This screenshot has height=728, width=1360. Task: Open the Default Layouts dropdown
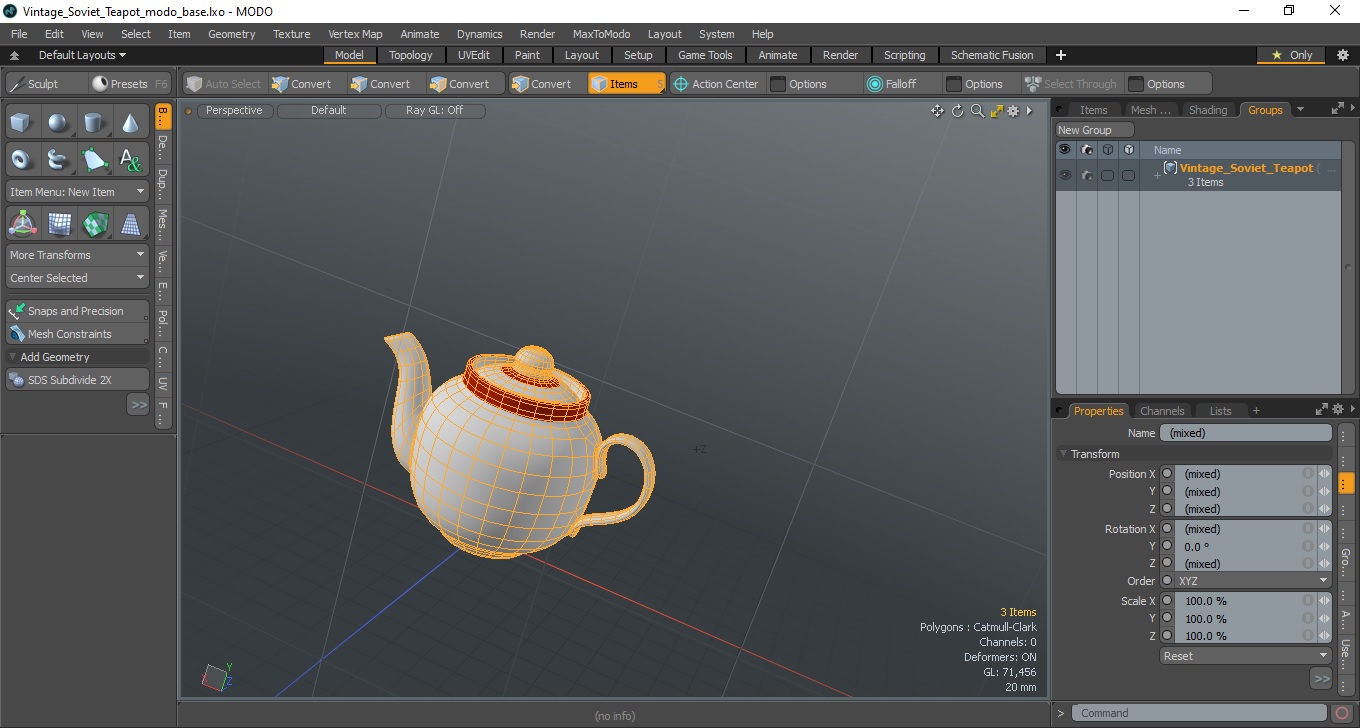click(82, 55)
